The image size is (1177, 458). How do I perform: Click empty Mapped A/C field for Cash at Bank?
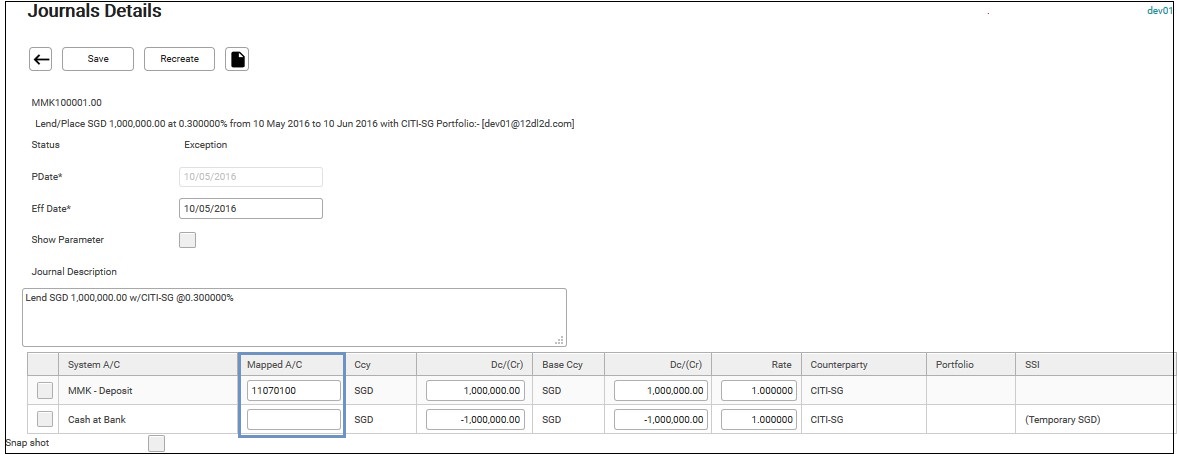tap(293, 420)
